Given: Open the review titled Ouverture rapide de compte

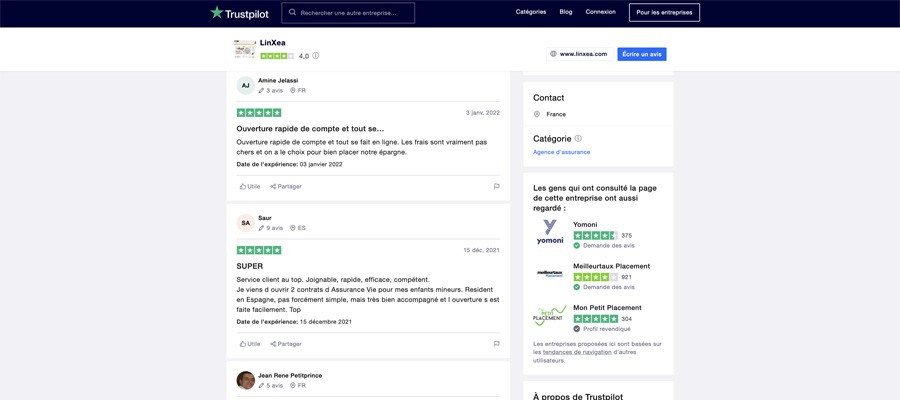Looking at the screenshot, I should [x=310, y=129].
